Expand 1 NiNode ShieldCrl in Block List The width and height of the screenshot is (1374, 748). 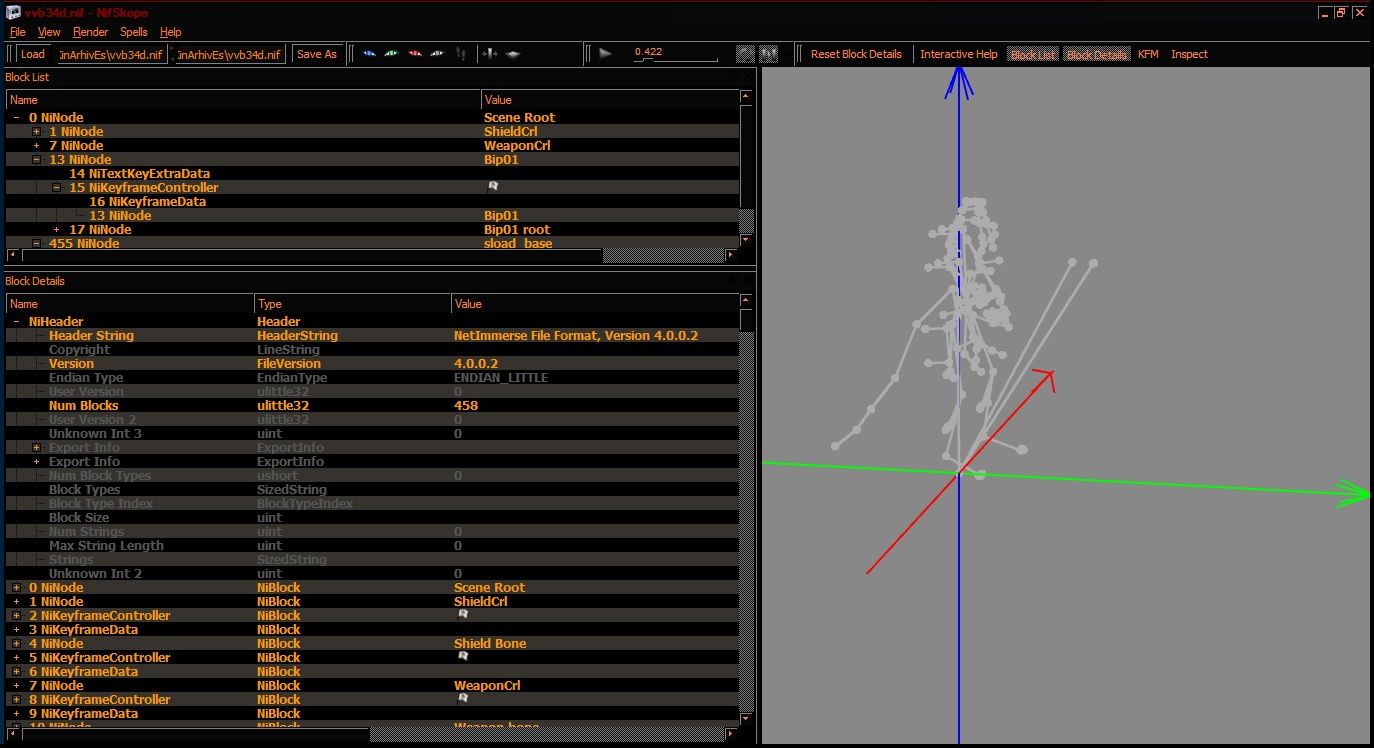click(37, 132)
